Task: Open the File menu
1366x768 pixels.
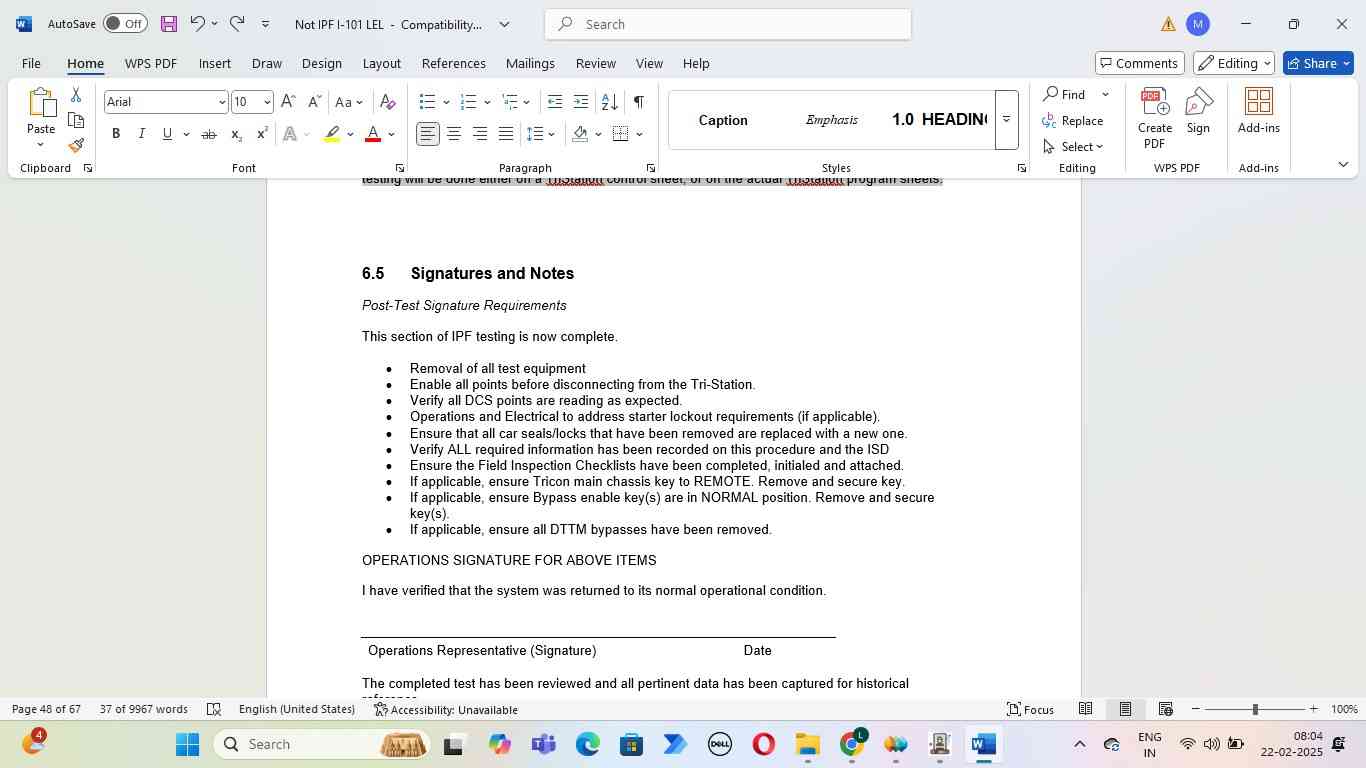Action: click(x=31, y=63)
